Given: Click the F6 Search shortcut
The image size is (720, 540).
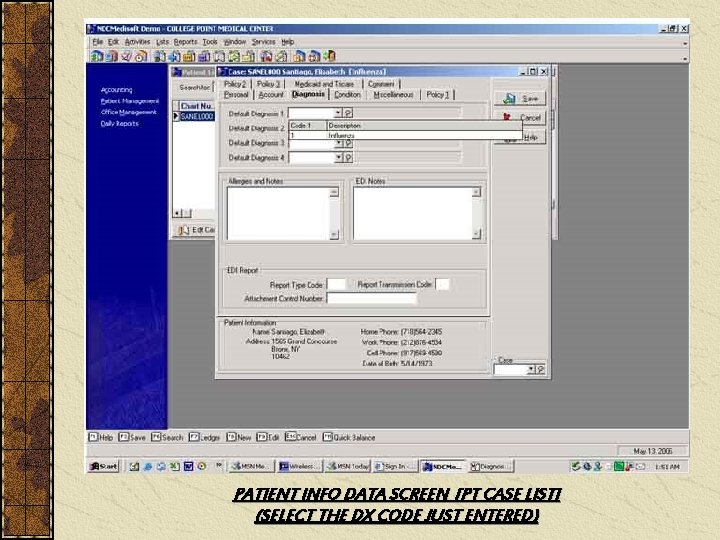Looking at the screenshot, I should click(167, 437).
